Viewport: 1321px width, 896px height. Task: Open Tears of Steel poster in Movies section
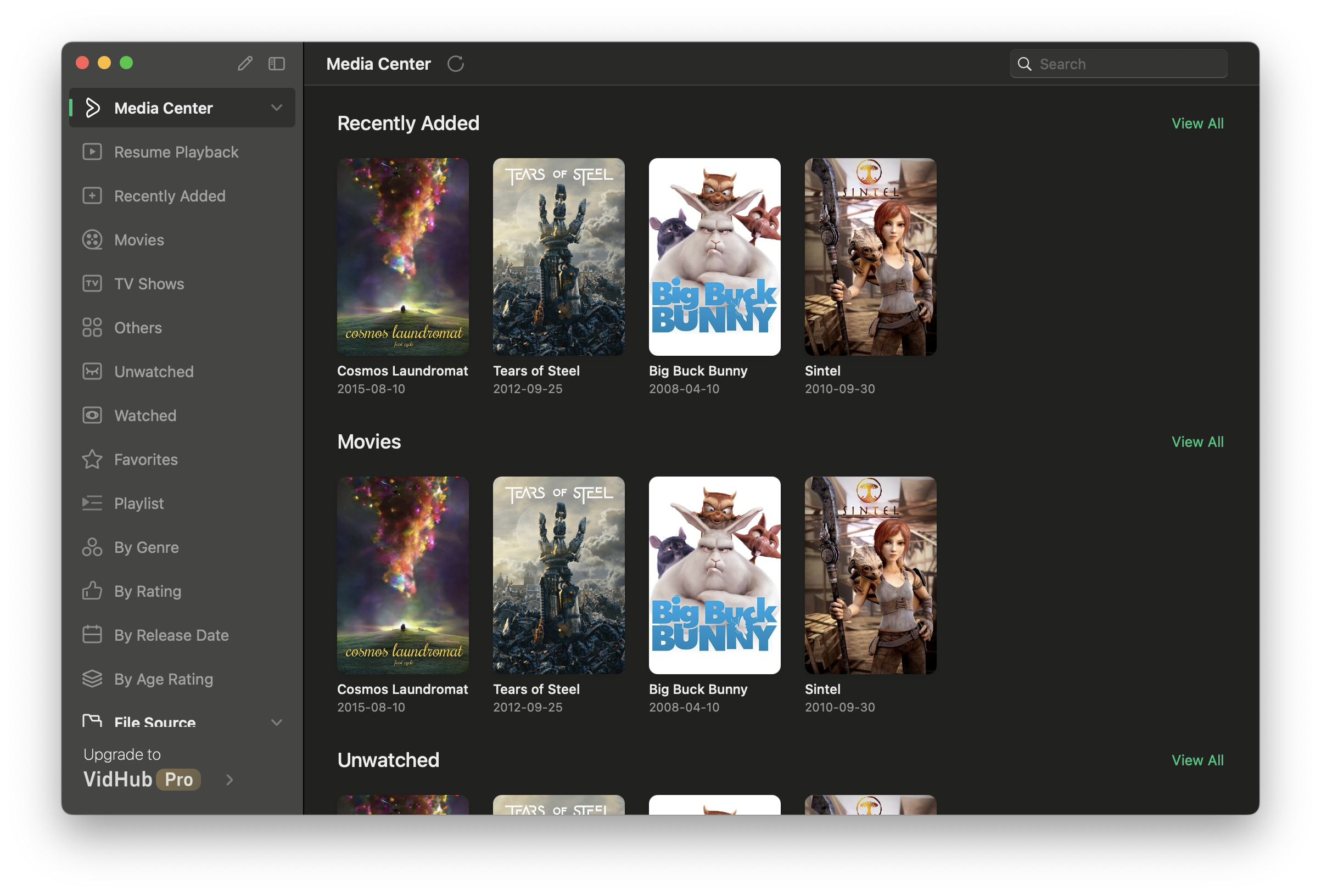click(x=558, y=575)
